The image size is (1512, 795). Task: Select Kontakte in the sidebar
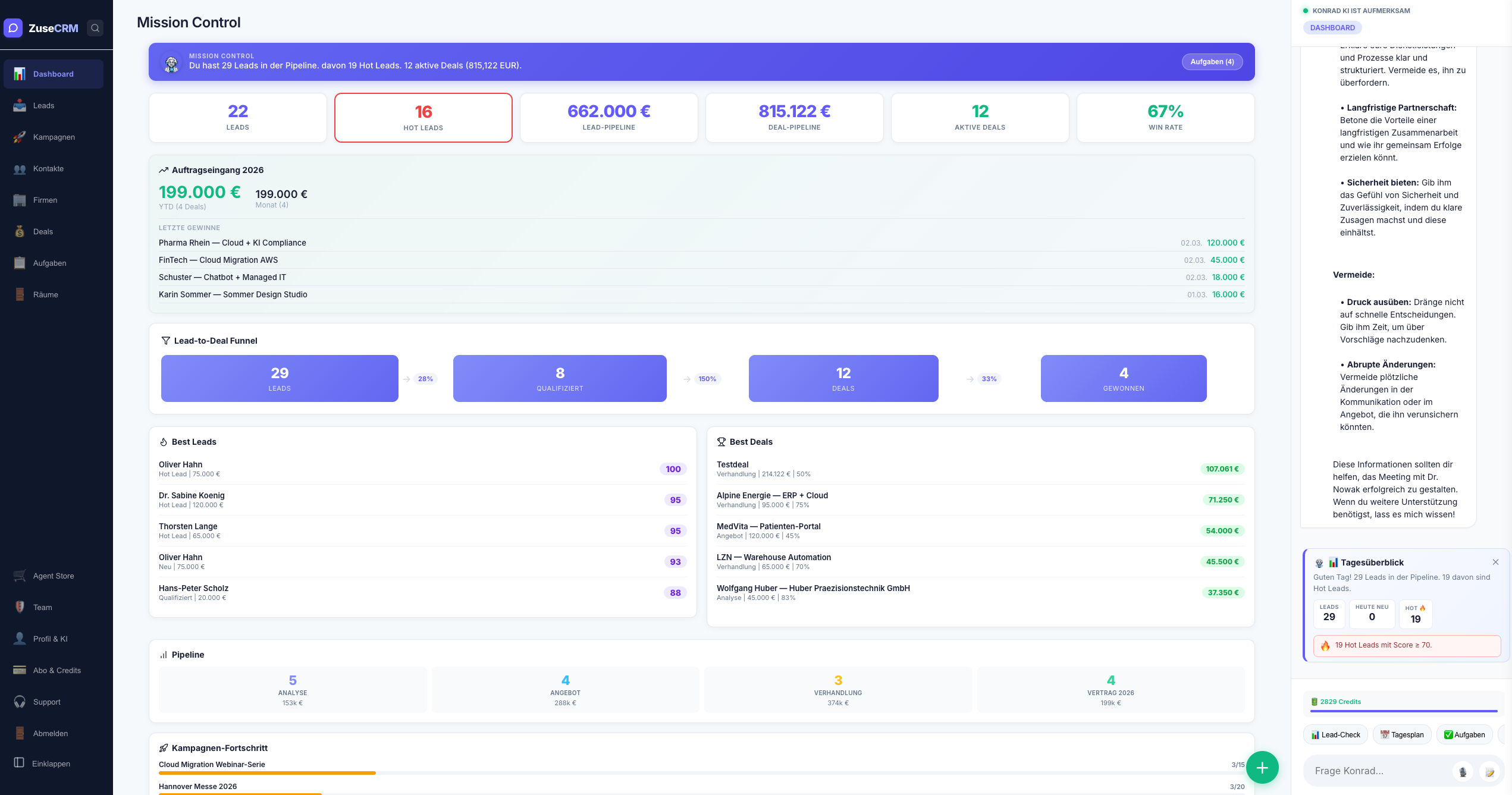tap(54, 168)
